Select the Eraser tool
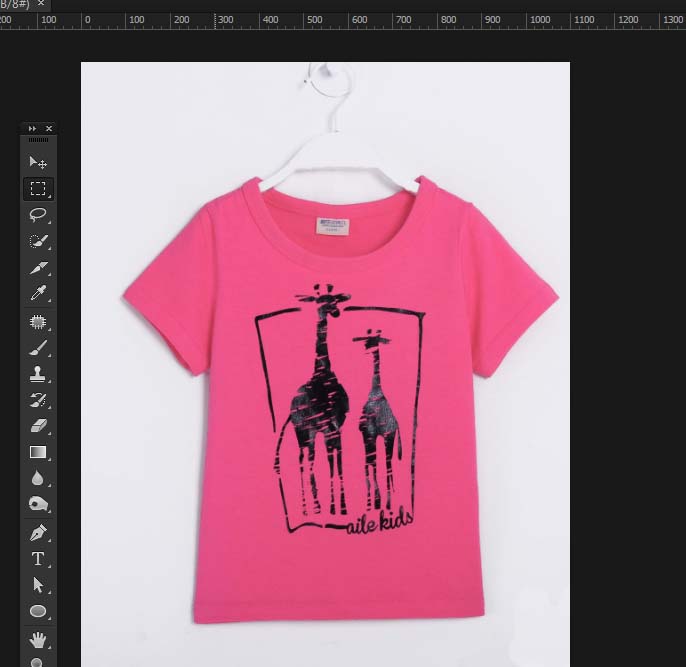The width and height of the screenshot is (686, 667). 38,426
